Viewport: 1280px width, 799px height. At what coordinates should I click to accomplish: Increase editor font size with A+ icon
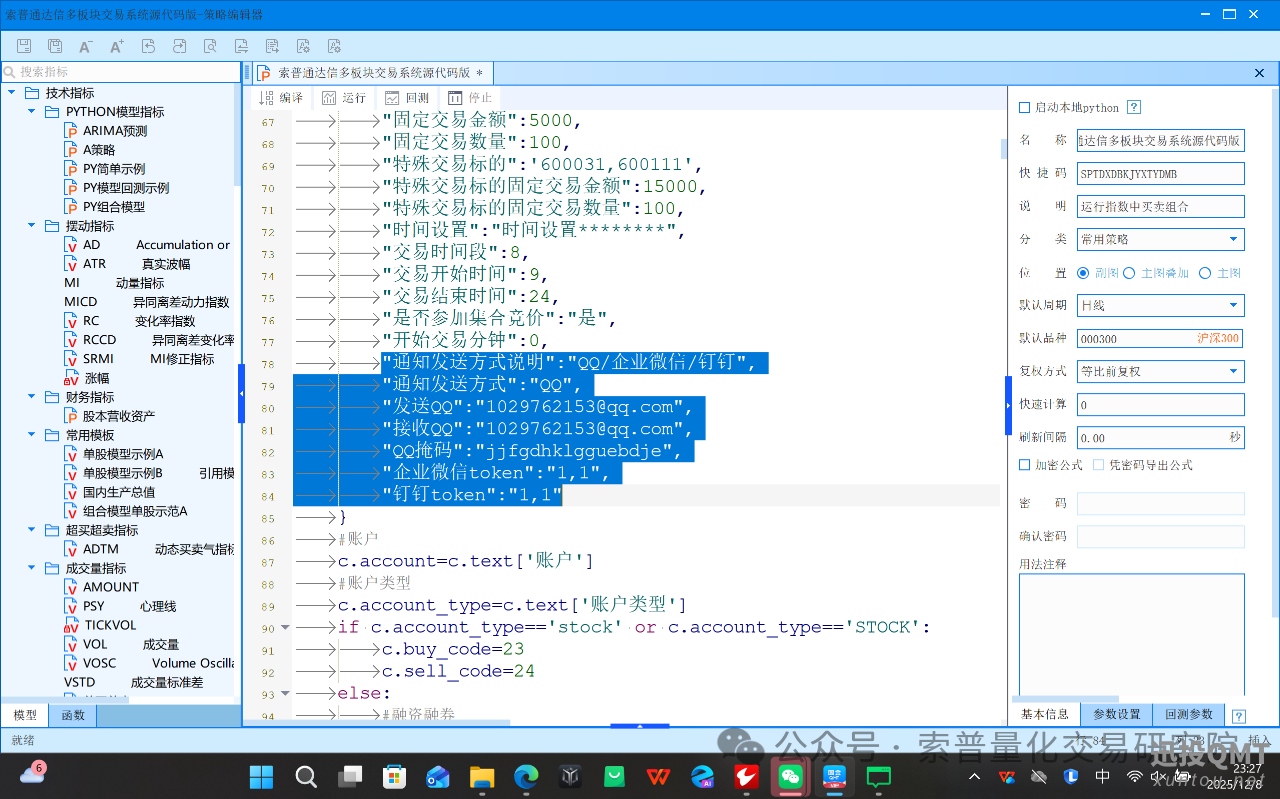point(117,45)
